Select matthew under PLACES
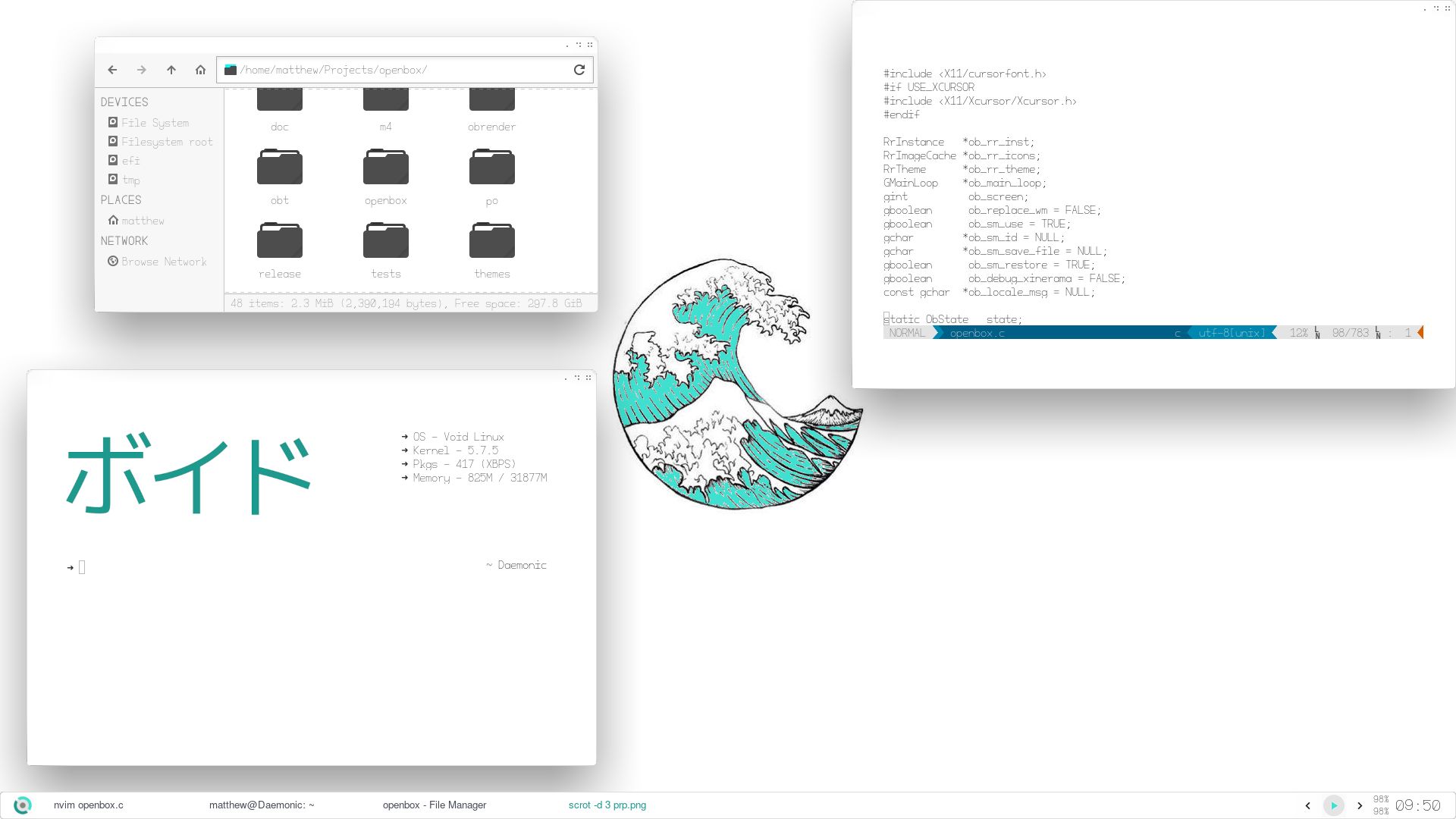 143,220
